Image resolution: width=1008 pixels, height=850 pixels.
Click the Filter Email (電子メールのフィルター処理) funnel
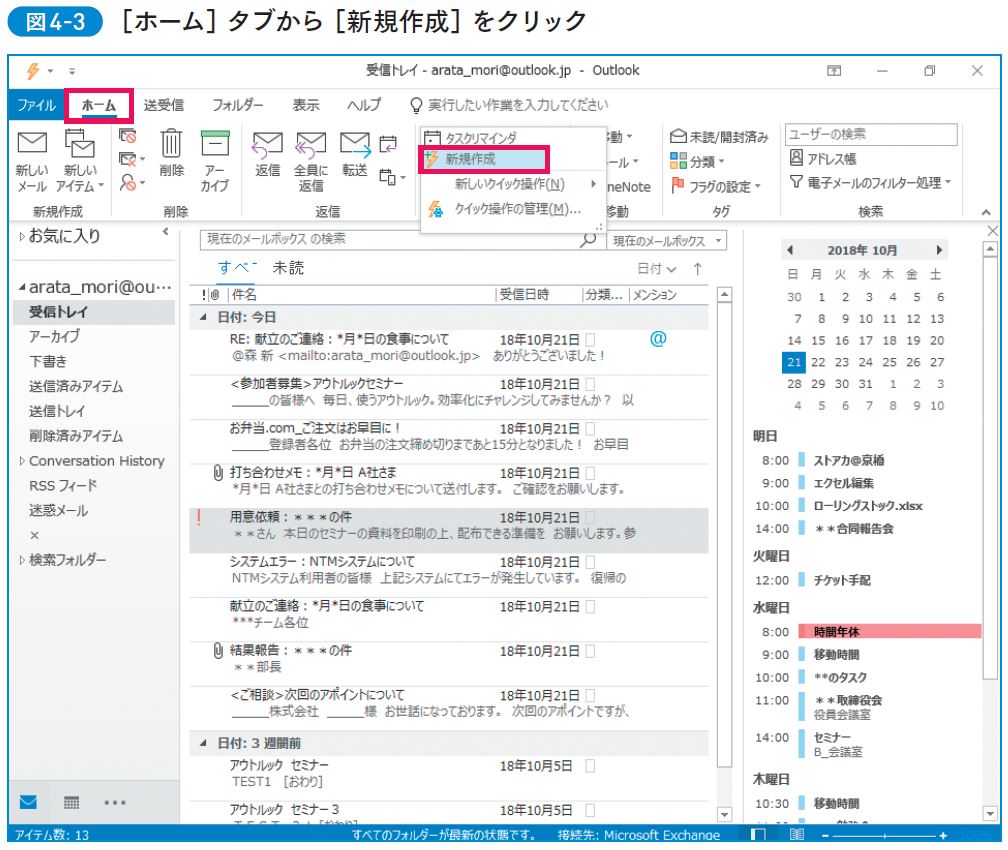click(x=796, y=182)
